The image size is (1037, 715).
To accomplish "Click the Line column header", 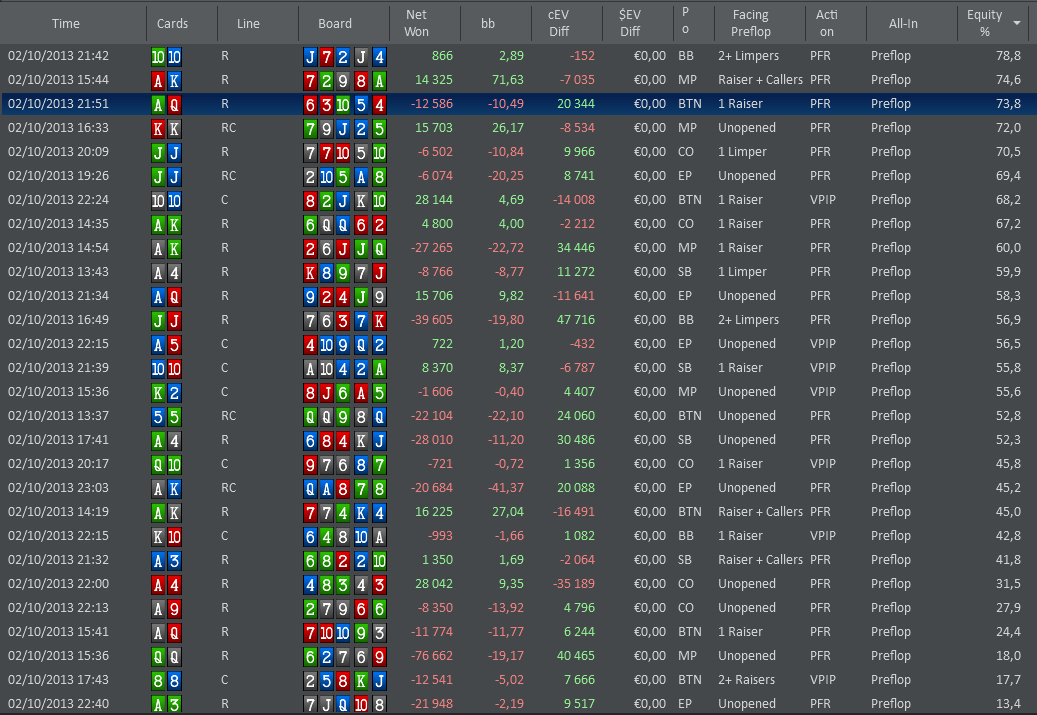I will click(x=248, y=23).
